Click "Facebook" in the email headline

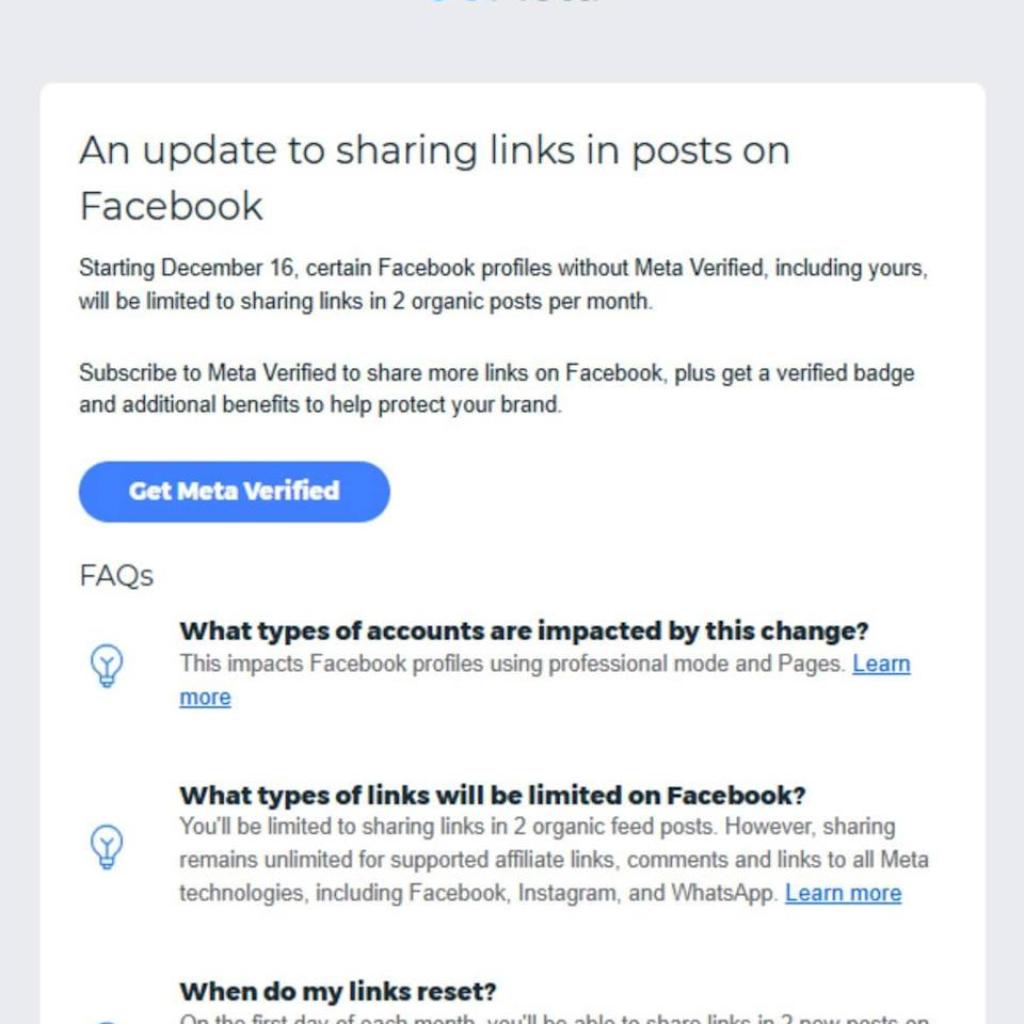(171, 206)
